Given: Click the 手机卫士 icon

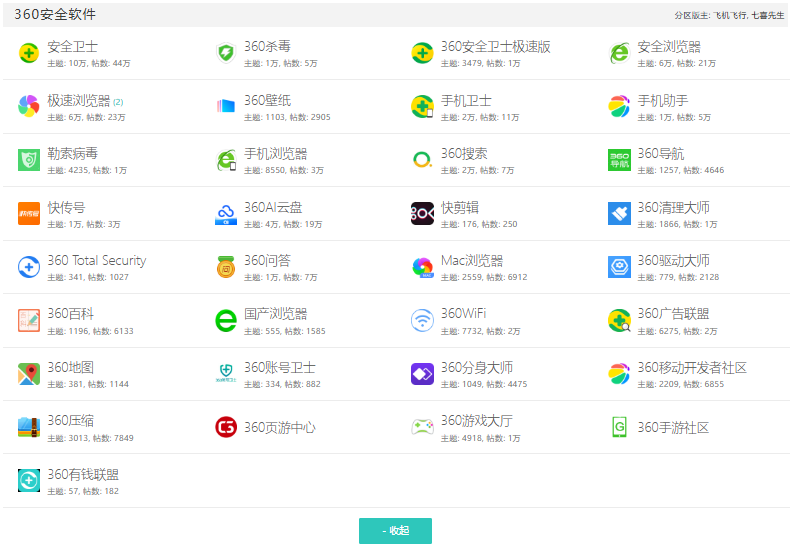Looking at the screenshot, I should pyautogui.click(x=422, y=106).
